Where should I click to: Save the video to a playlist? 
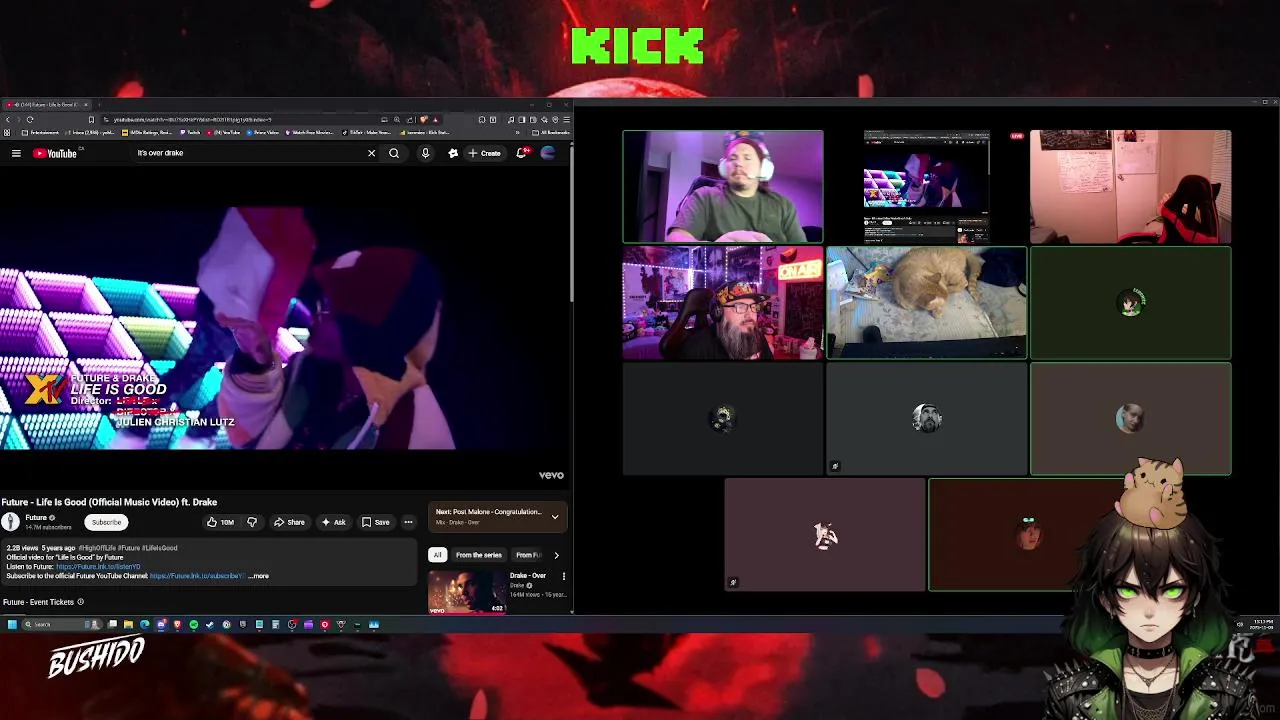tap(376, 522)
